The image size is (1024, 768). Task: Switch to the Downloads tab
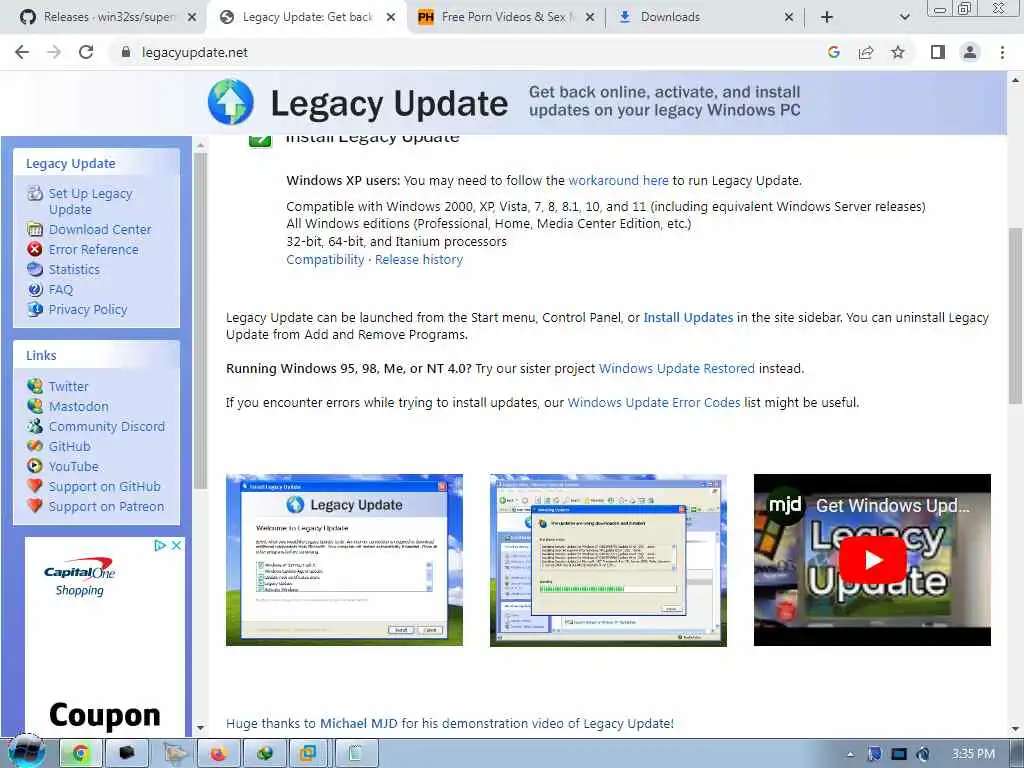tap(705, 17)
